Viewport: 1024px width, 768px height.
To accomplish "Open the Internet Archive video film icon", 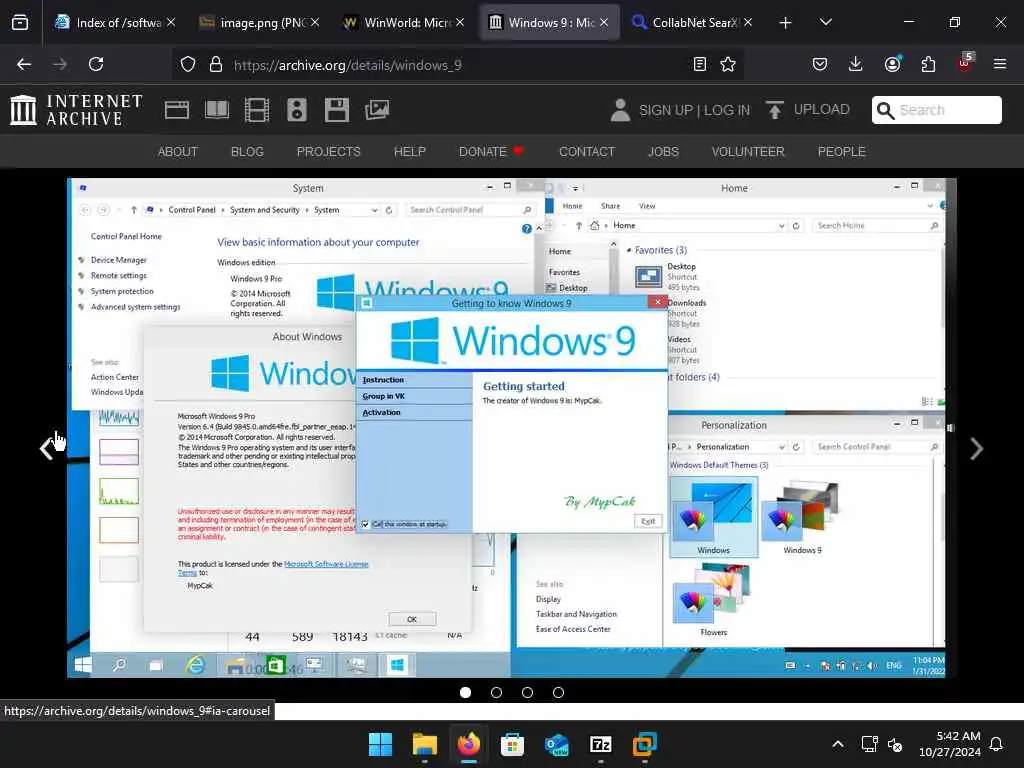I will click(257, 110).
